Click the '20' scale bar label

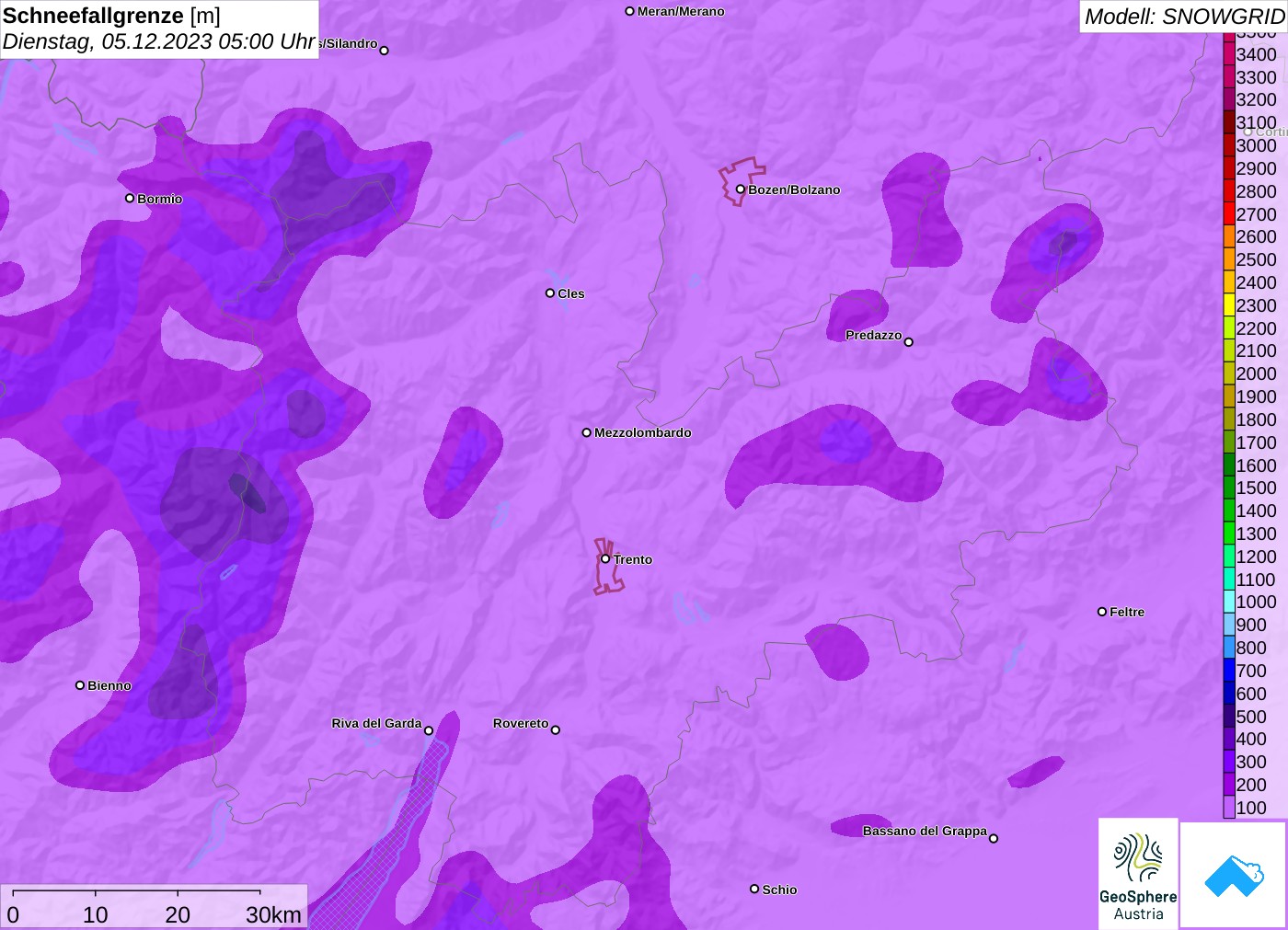[x=178, y=914]
